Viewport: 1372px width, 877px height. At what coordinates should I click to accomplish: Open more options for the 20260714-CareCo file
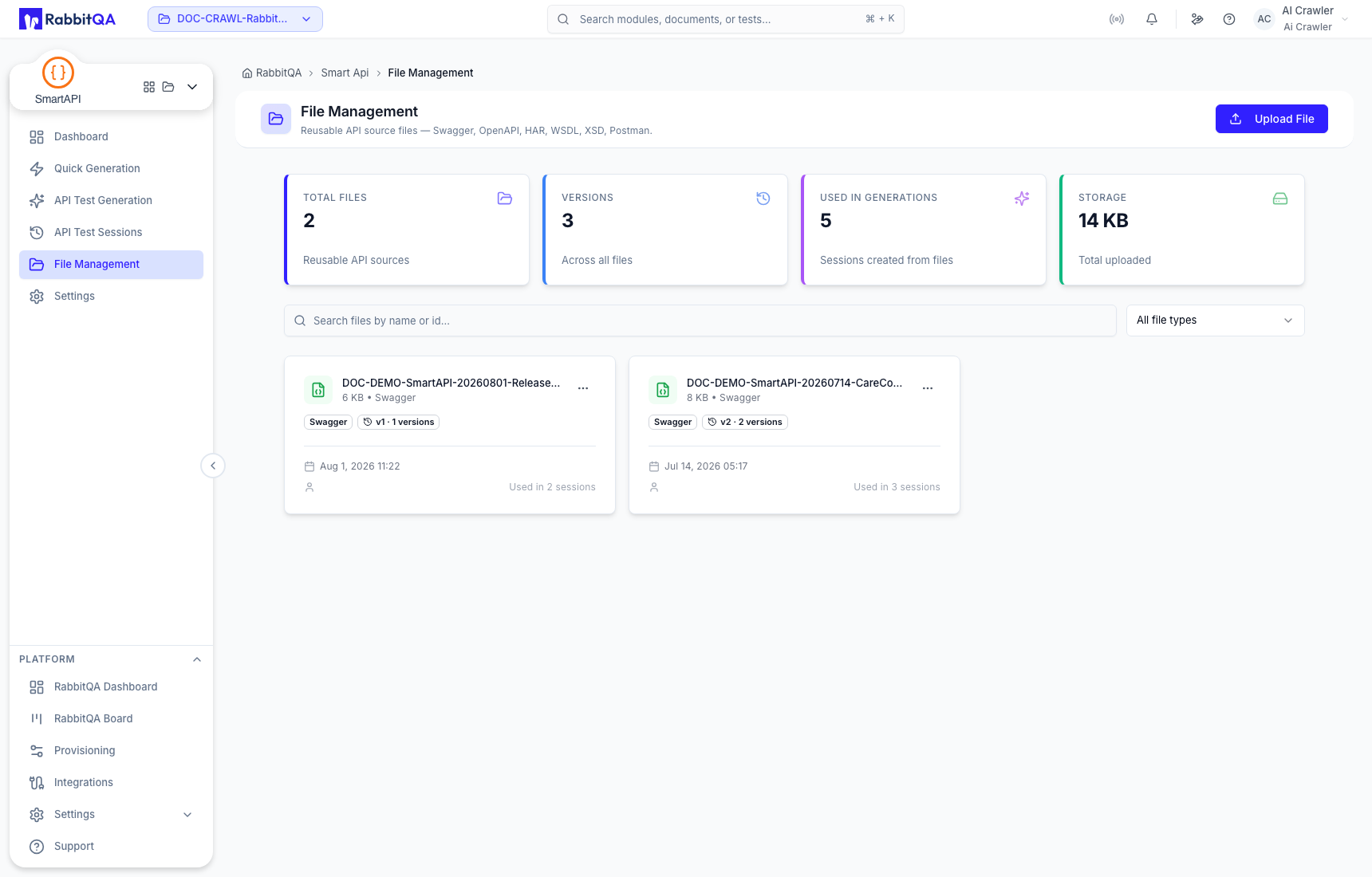tap(928, 388)
